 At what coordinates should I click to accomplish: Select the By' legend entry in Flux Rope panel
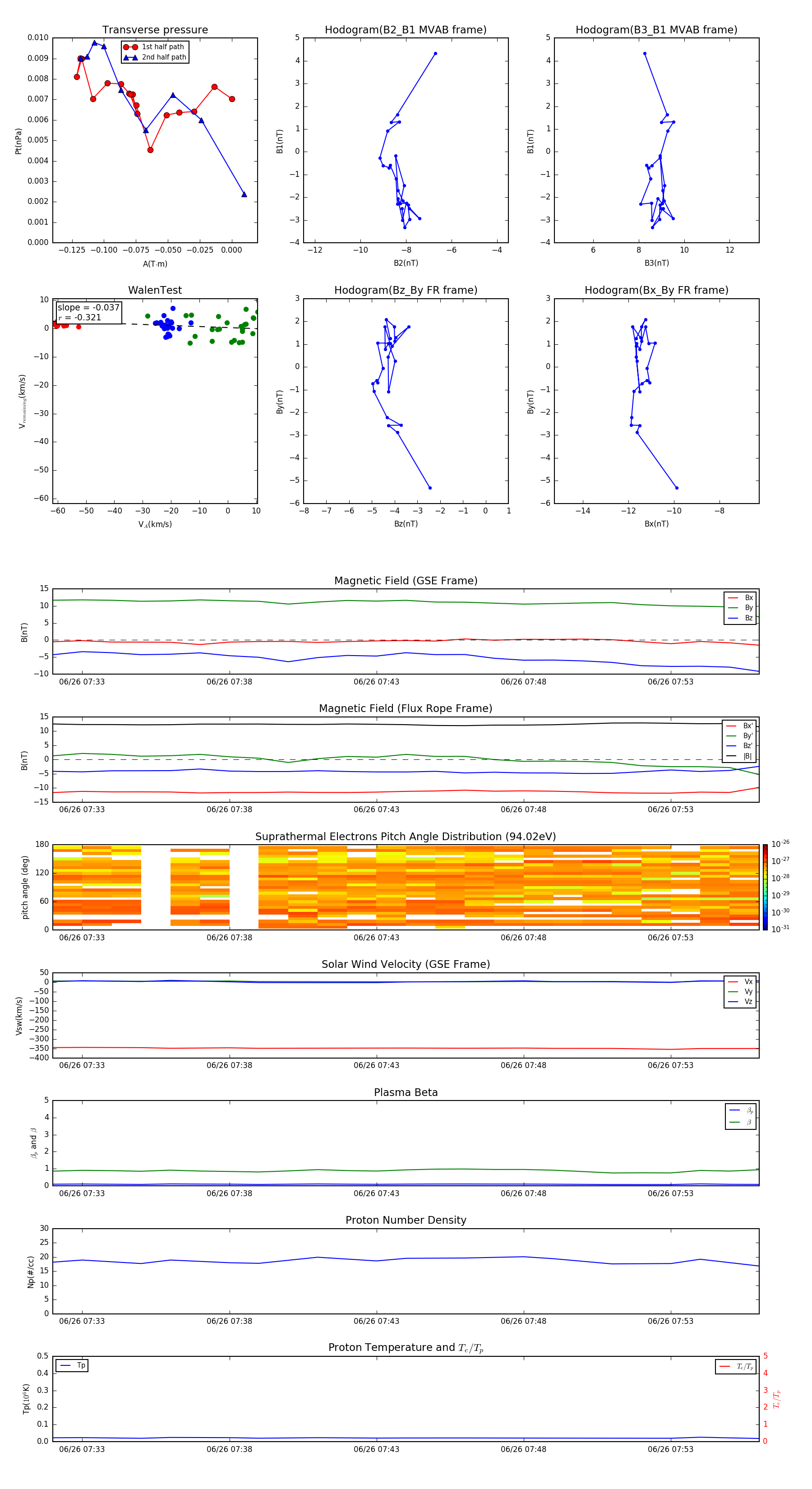[x=739, y=736]
